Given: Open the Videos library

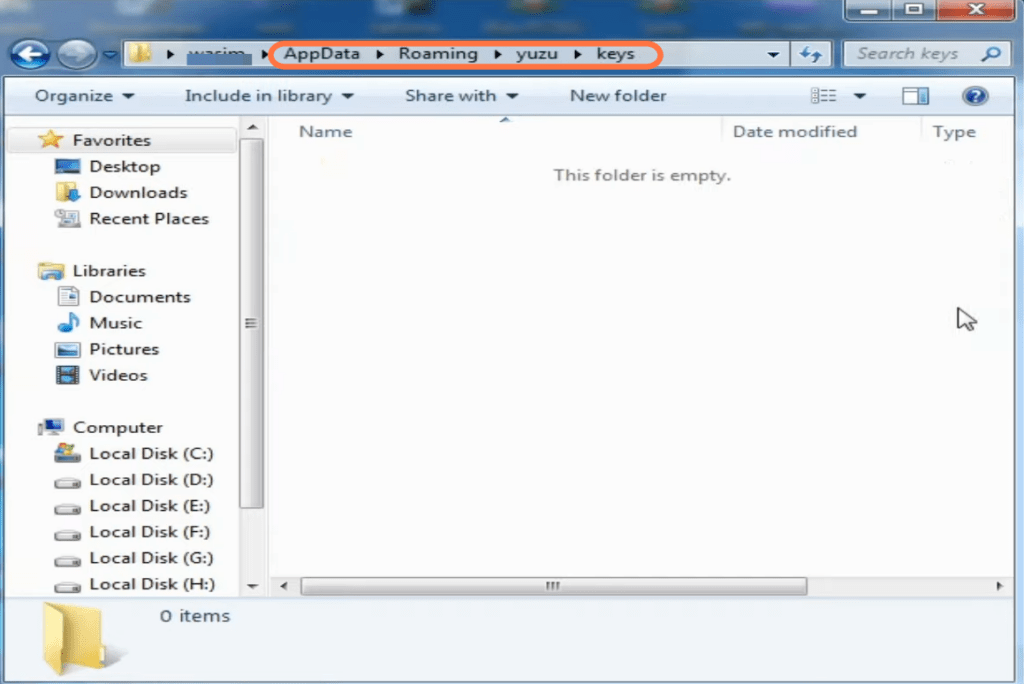Looking at the screenshot, I should click(118, 375).
